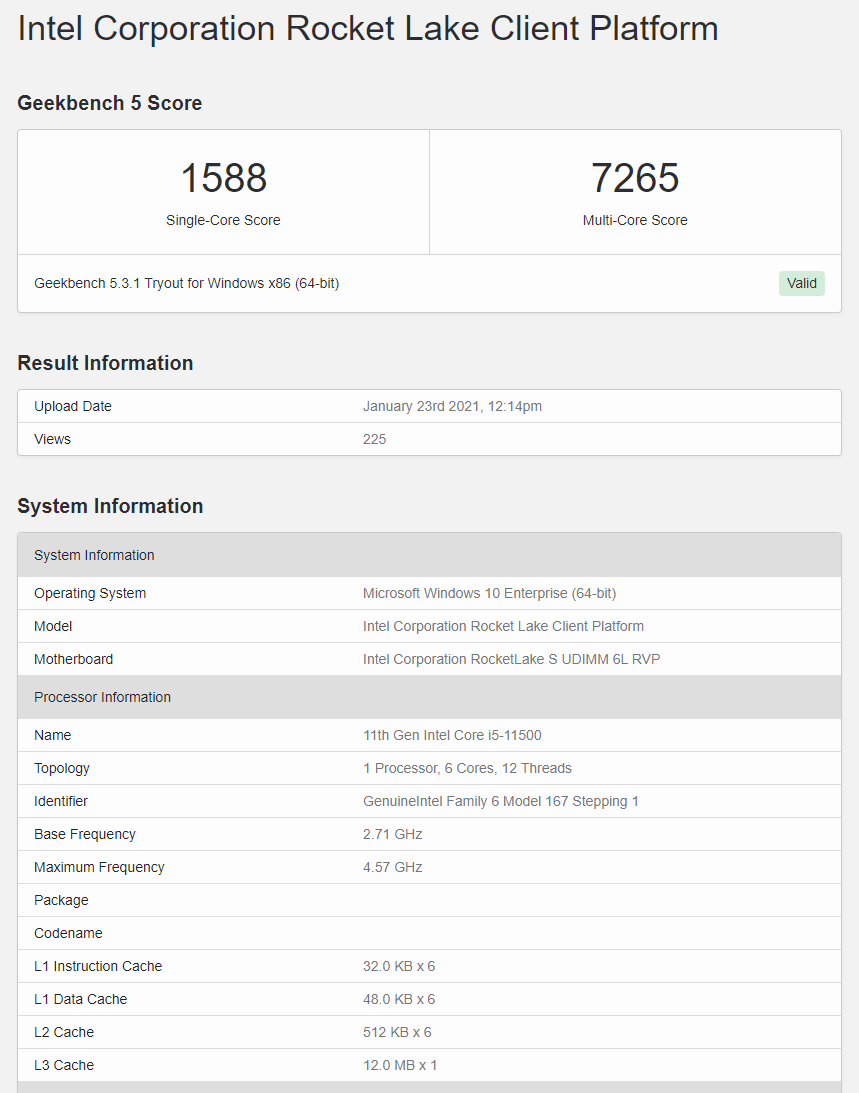
Task: Click the Processor Information section header
Action: pos(429,697)
